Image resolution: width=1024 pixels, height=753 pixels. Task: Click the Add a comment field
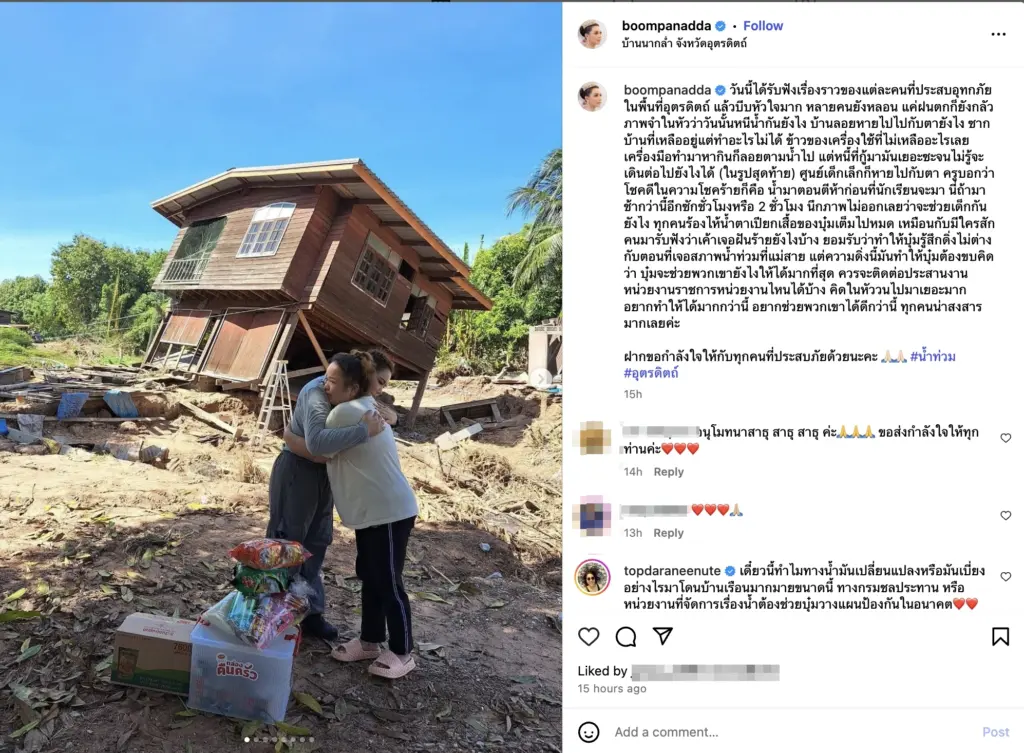[790, 732]
